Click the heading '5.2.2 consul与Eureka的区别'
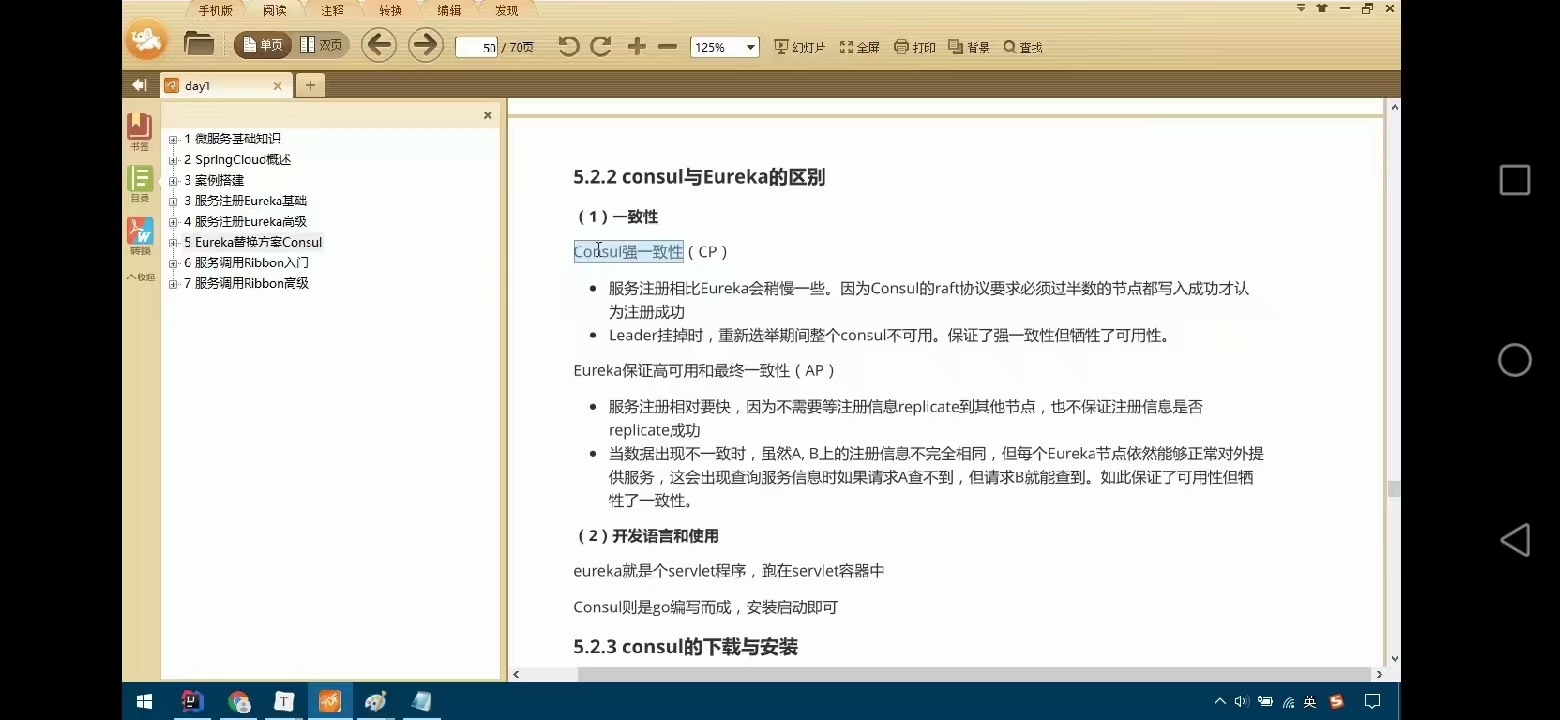This screenshot has height=720, width=1560. click(699, 178)
